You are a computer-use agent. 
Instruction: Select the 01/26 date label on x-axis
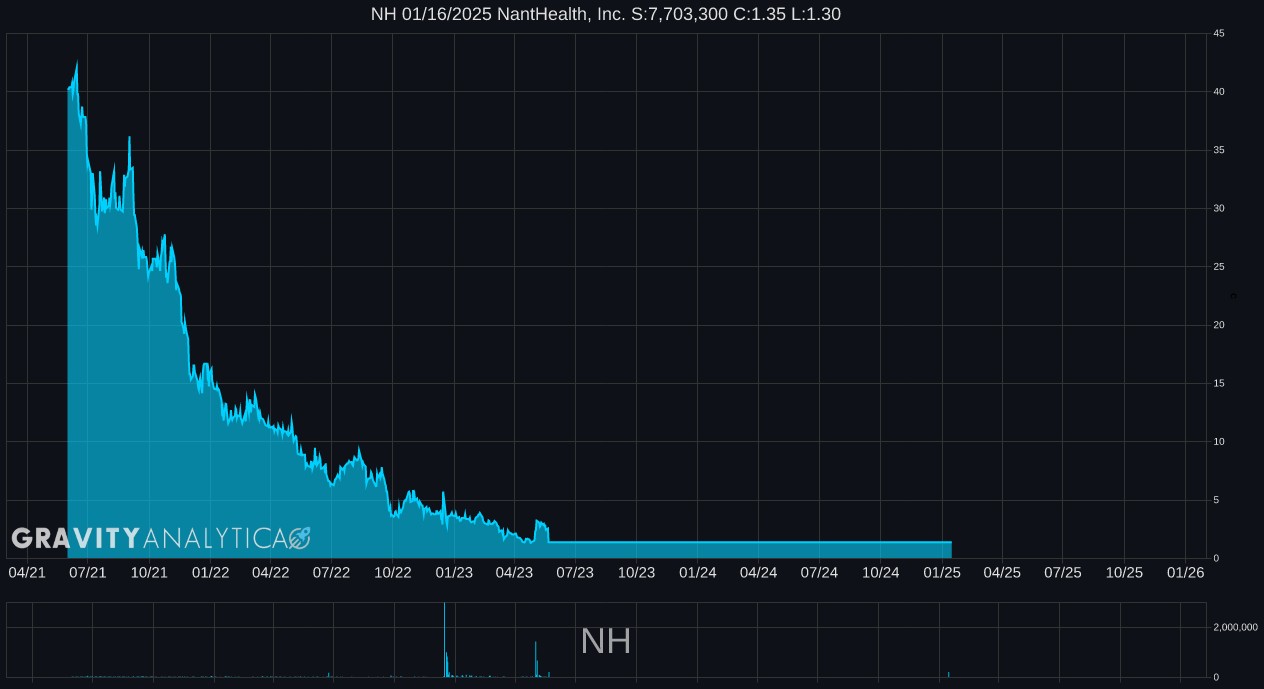pos(1185,572)
